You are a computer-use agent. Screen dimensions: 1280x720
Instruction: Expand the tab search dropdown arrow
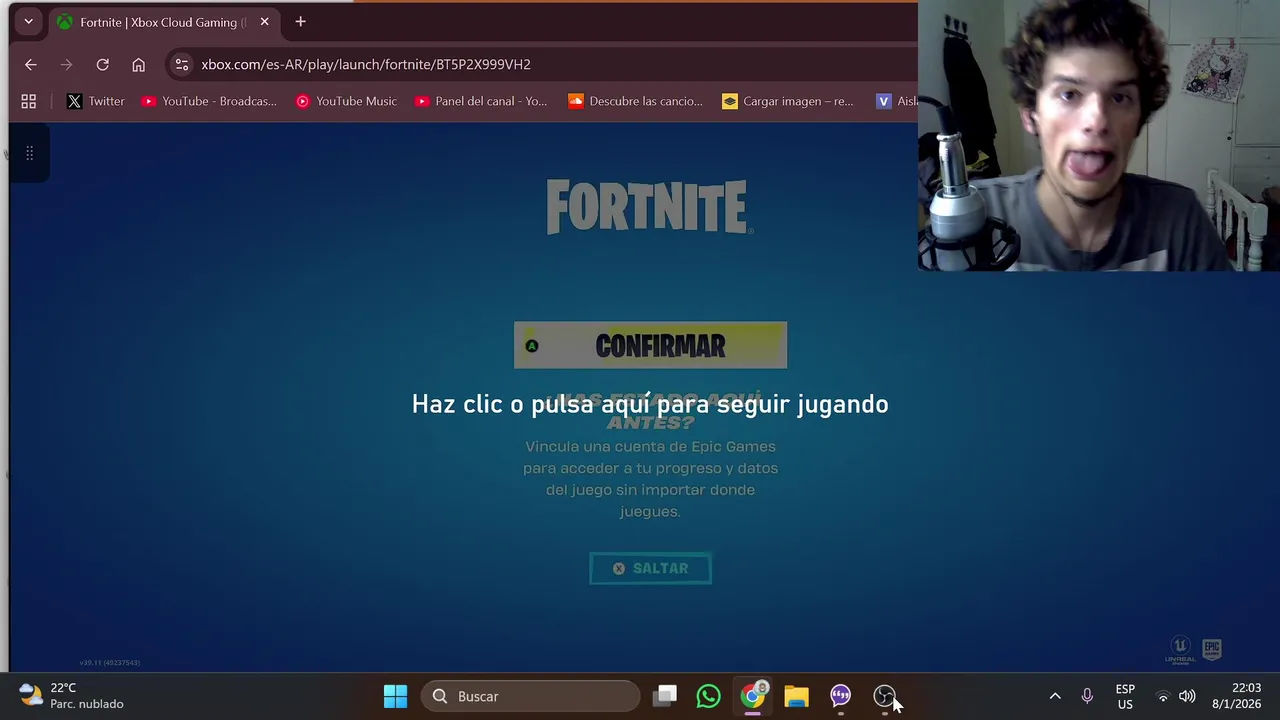coord(28,21)
